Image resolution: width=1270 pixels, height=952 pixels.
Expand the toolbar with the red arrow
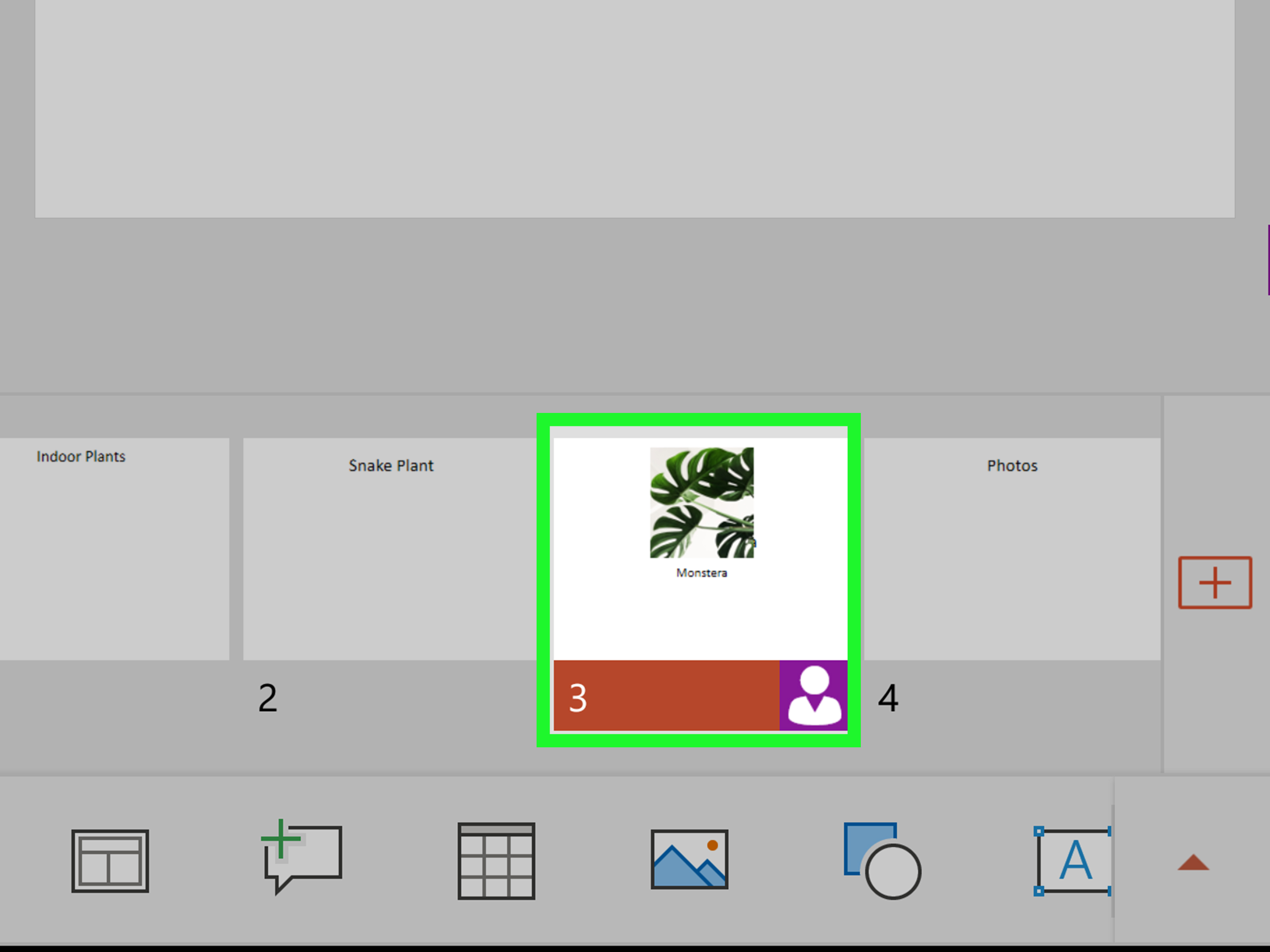(x=1193, y=862)
